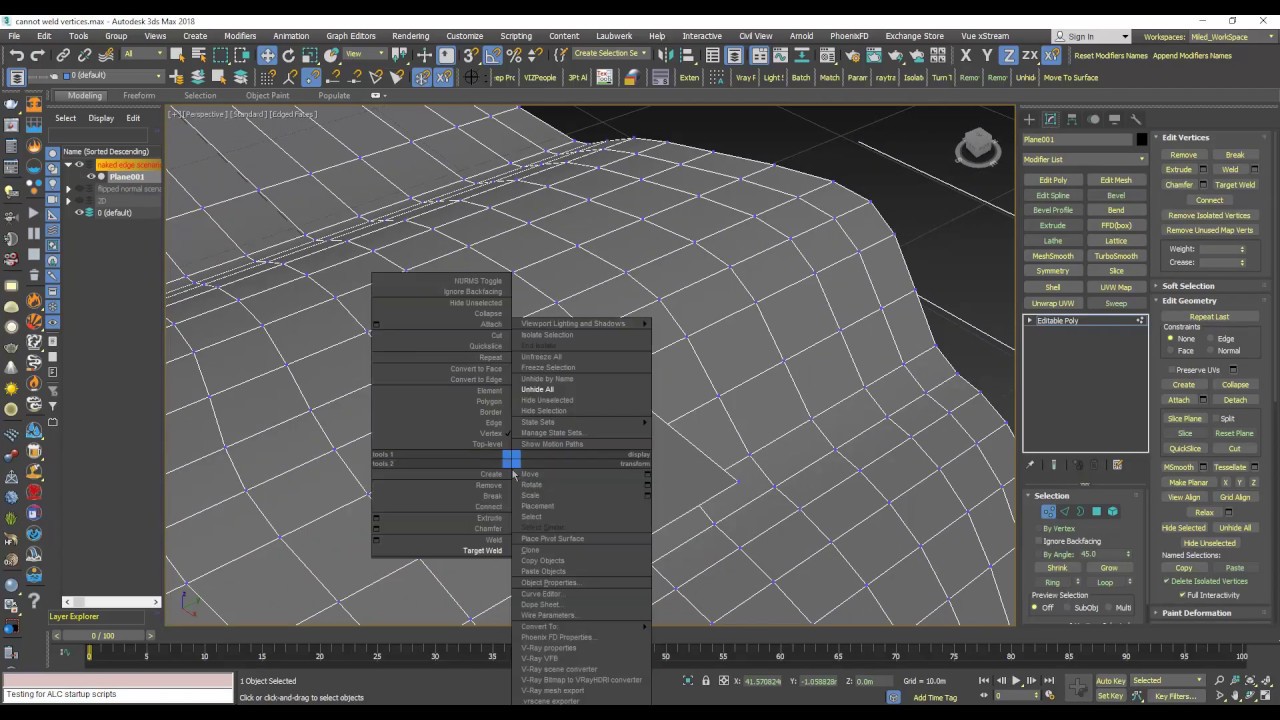The image size is (1280, 720).
Task: Click the Select Object cursor icon
Action: pos(177,55)
